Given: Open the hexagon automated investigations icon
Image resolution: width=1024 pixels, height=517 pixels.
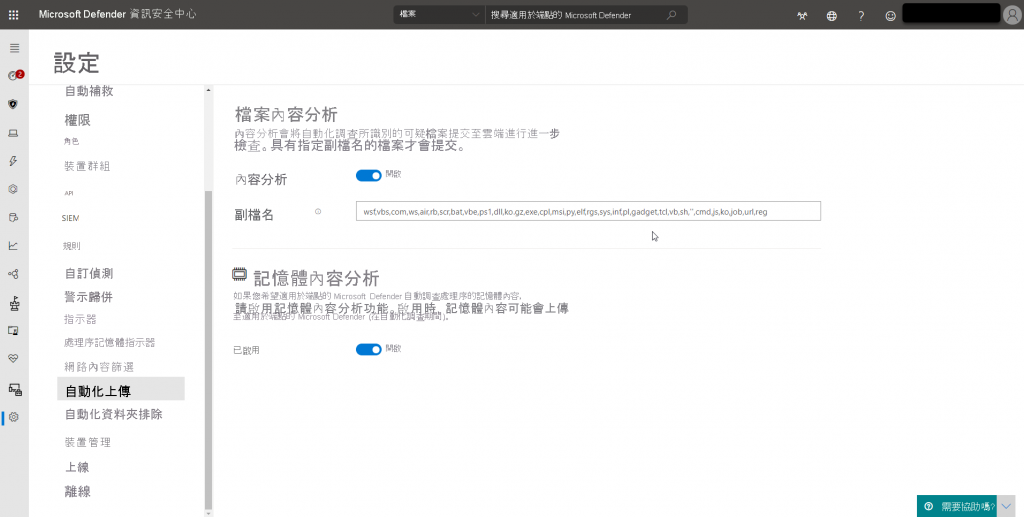Looking at the screenshot, I should pyautogui.click(x=13, y=189).
